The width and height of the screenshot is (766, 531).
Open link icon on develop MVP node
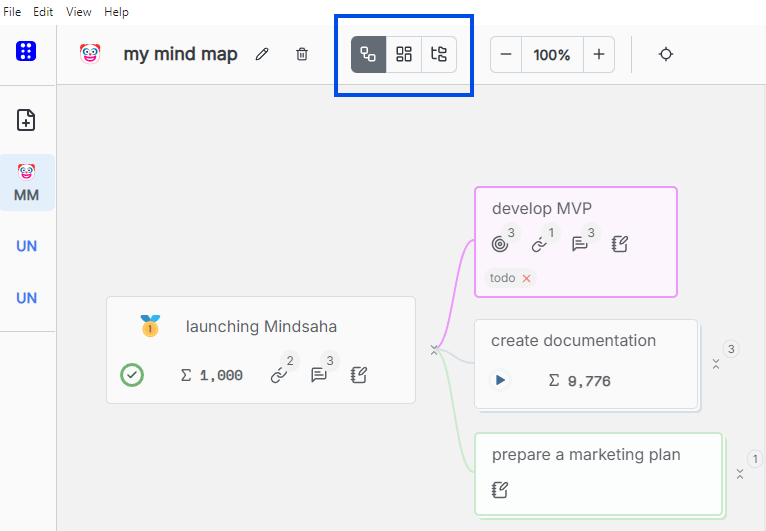540,243
